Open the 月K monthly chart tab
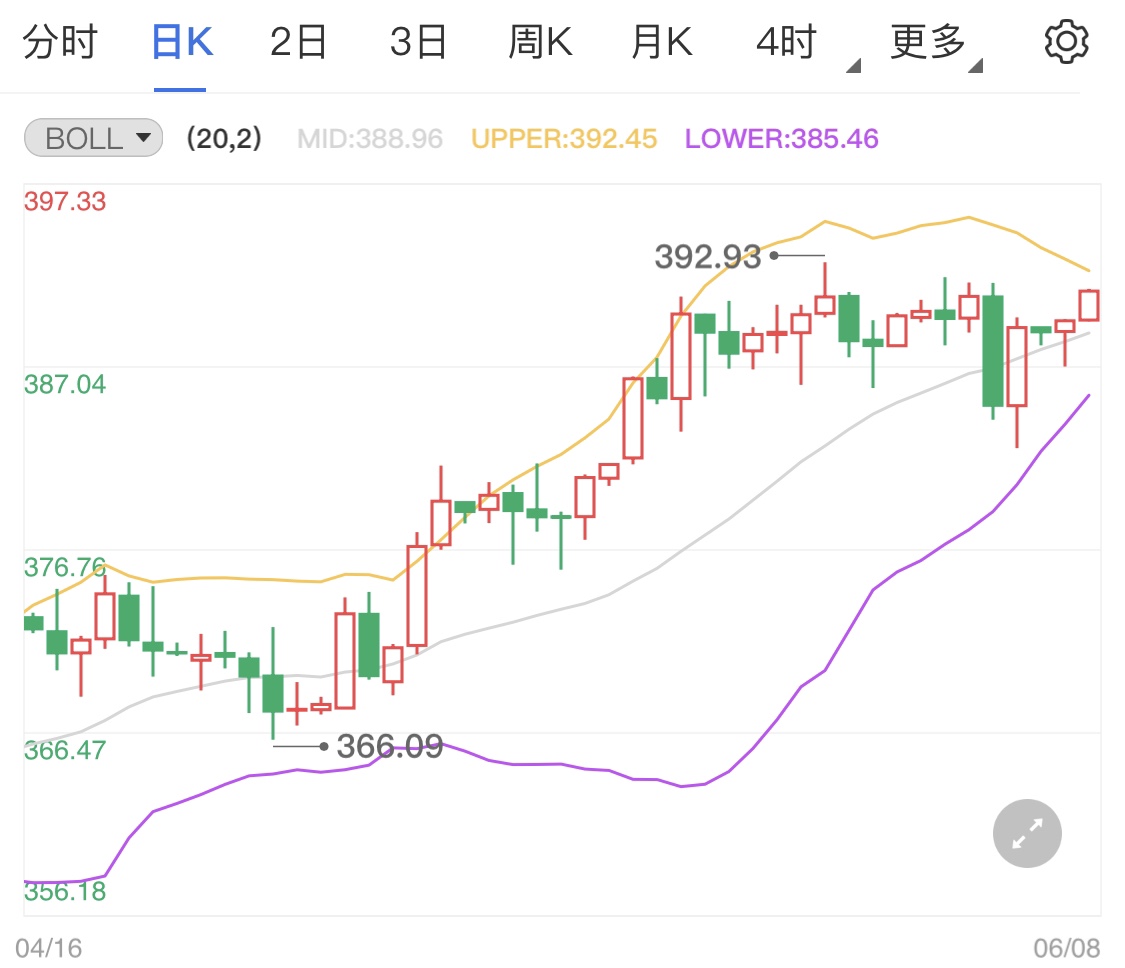 [x=662, y=42]
